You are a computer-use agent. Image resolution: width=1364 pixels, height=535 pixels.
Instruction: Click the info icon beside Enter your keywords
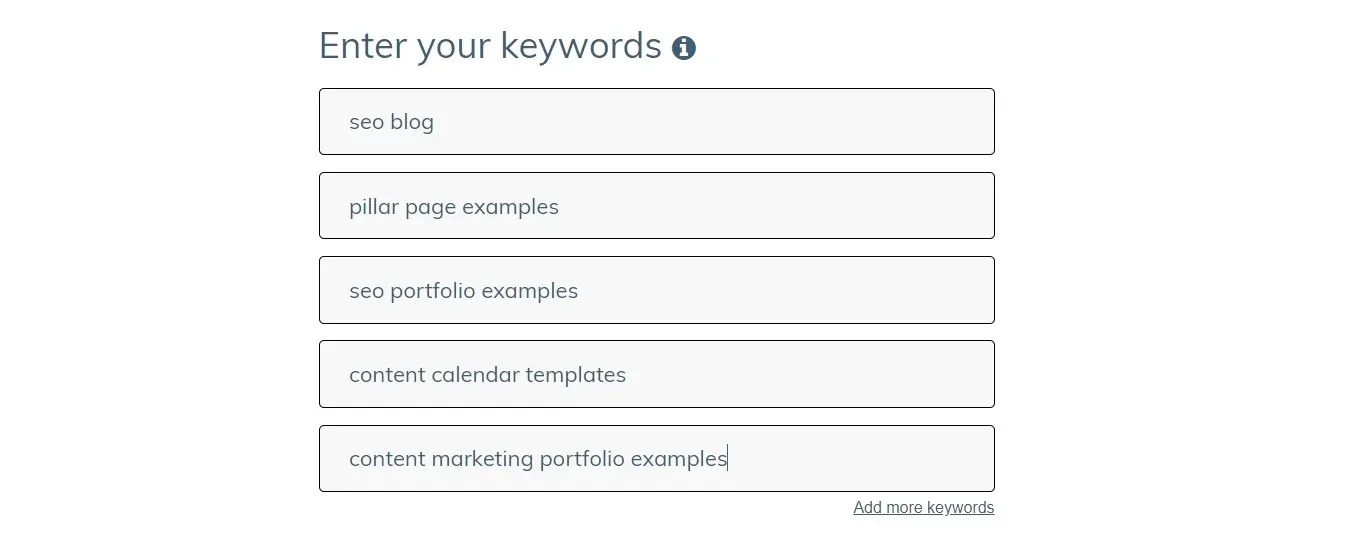click(x=684, y=48)
